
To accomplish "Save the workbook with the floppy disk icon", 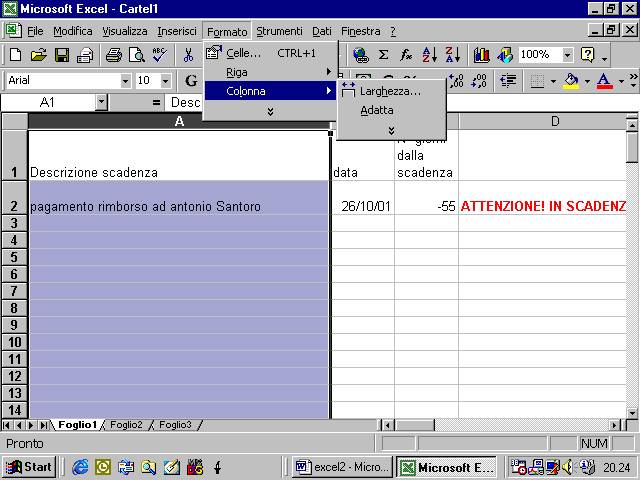I will 62,54.
